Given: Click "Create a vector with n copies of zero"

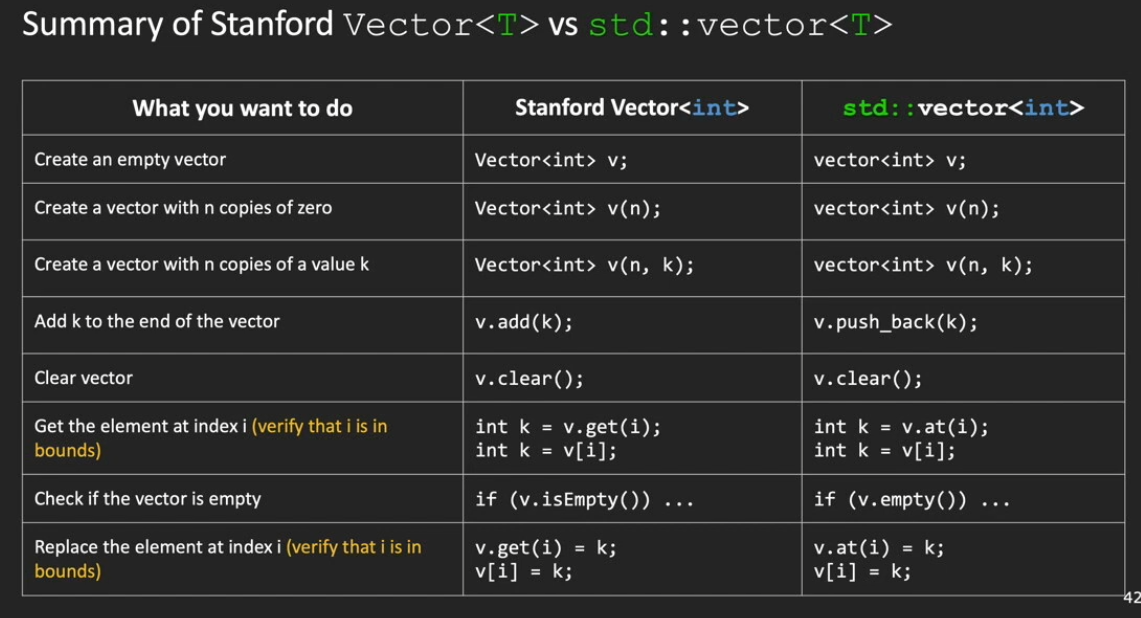Looking at the screenshot, I should [183, 208].
